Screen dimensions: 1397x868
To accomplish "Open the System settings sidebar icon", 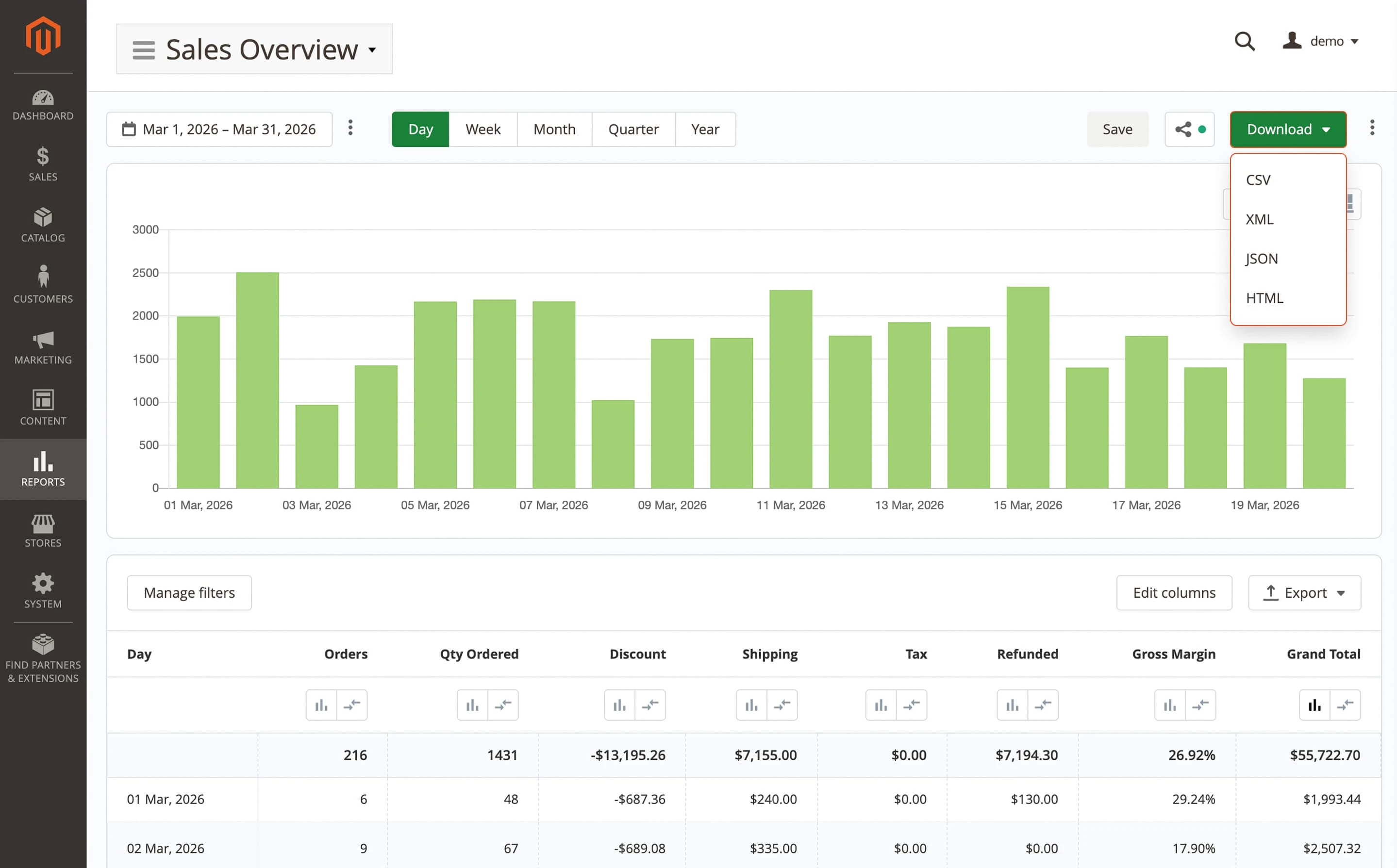I will coord(43,590).
